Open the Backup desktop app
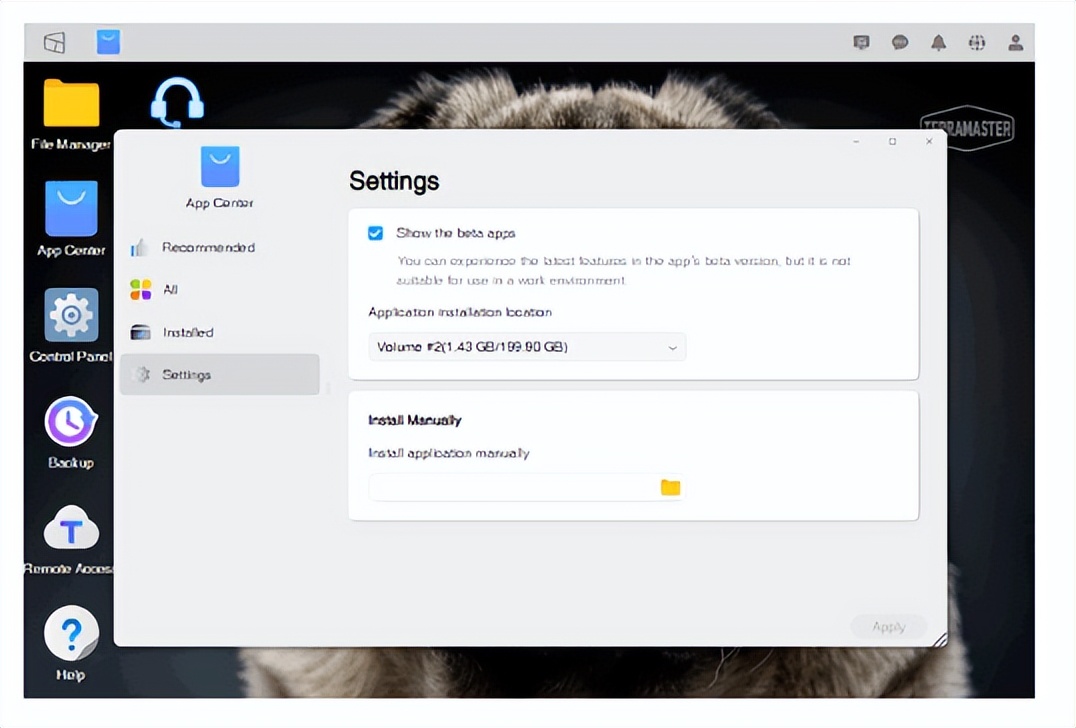 pos(71,422)
